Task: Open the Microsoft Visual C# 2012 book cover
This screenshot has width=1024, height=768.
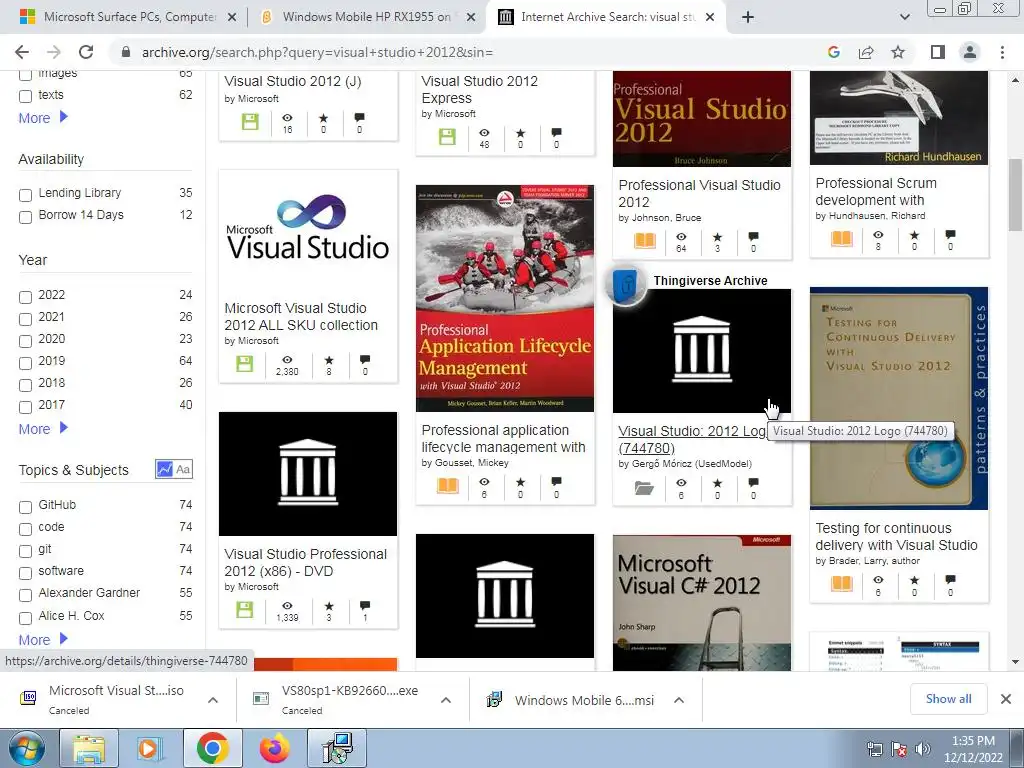Action: click(x=701, y=603)
